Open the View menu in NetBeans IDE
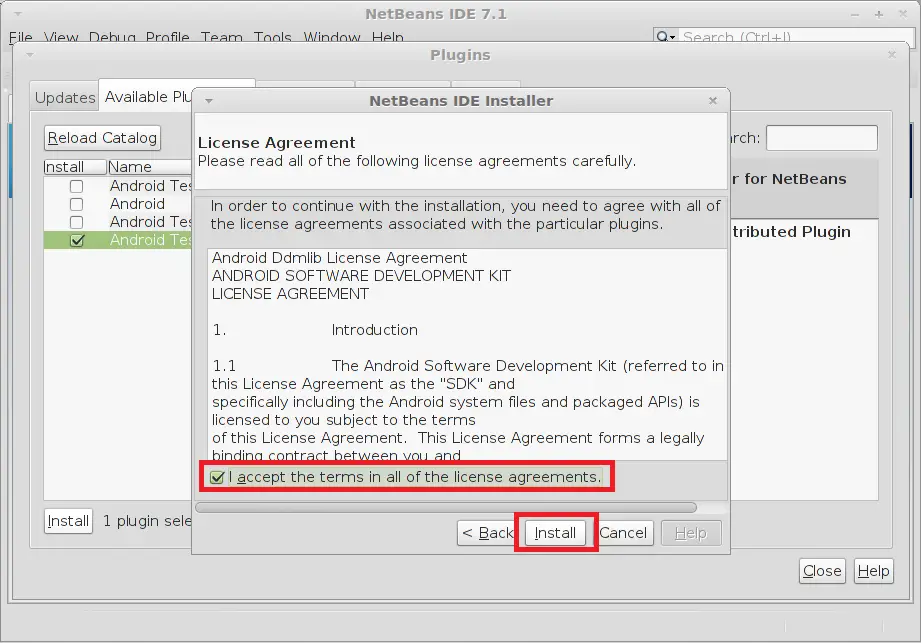 click(61, 38)
